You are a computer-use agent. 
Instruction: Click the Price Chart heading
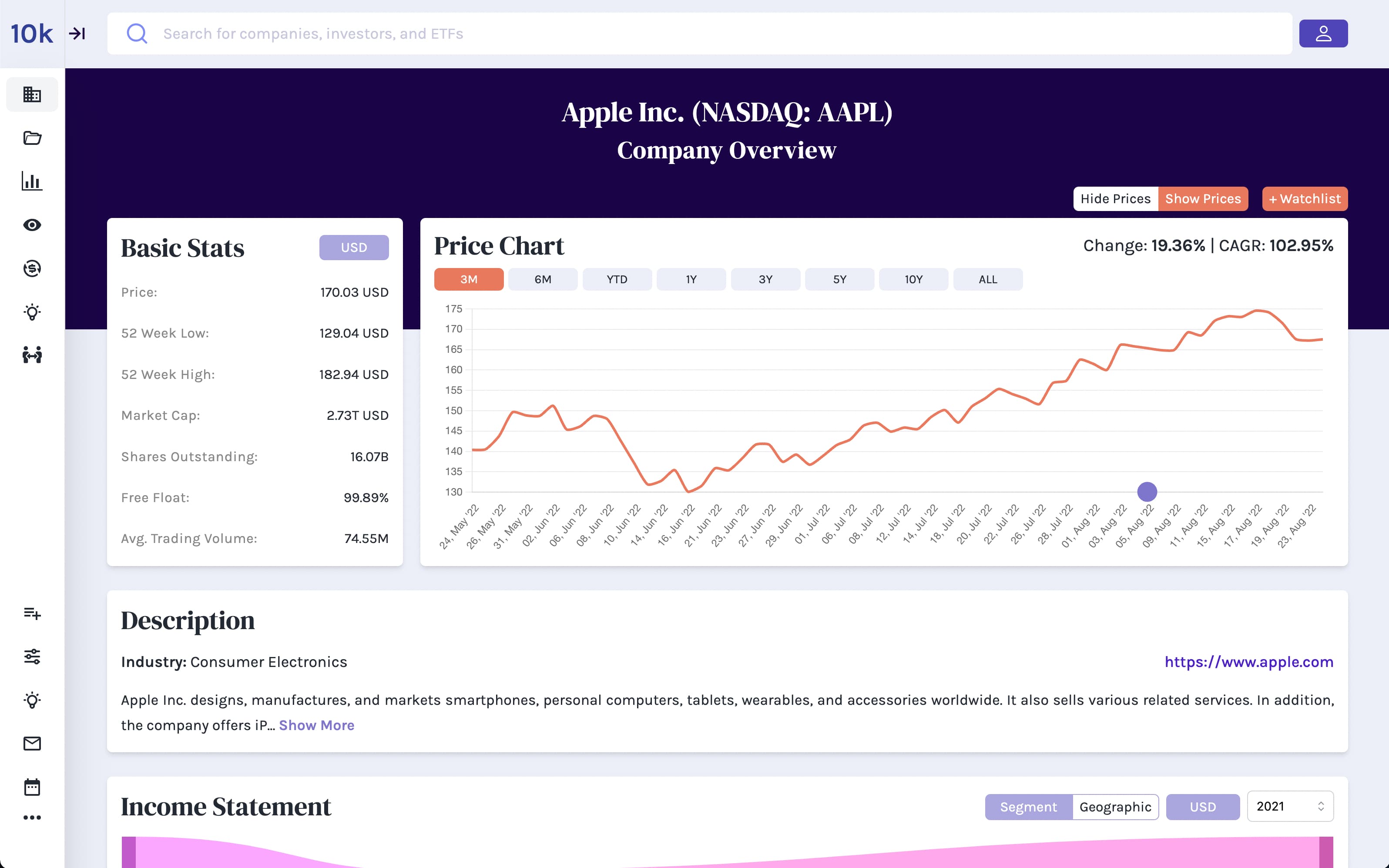pyautogui.click(x=499, y=246)
